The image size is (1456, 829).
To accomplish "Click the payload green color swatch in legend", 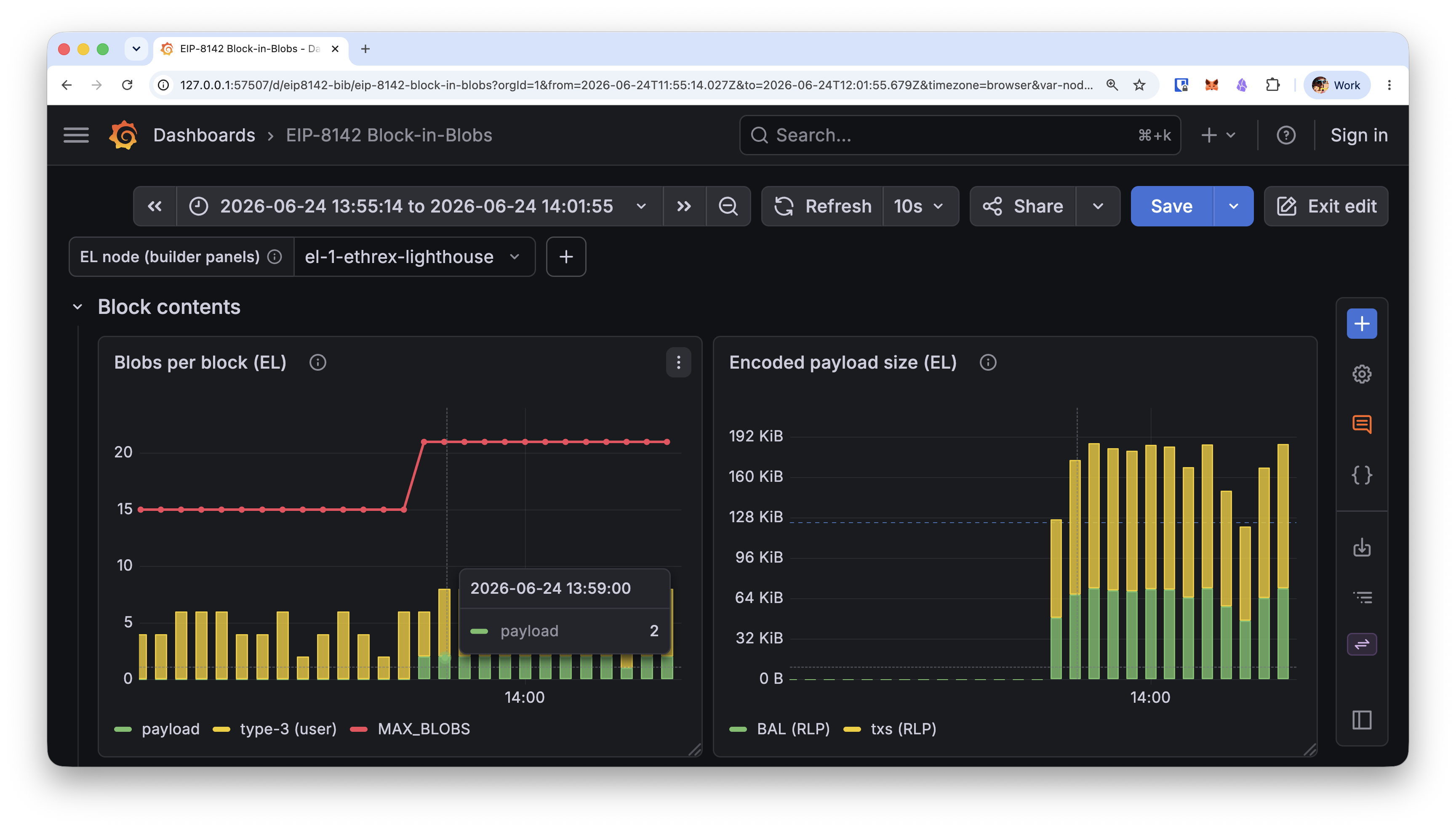I will [x=123, y=729].
